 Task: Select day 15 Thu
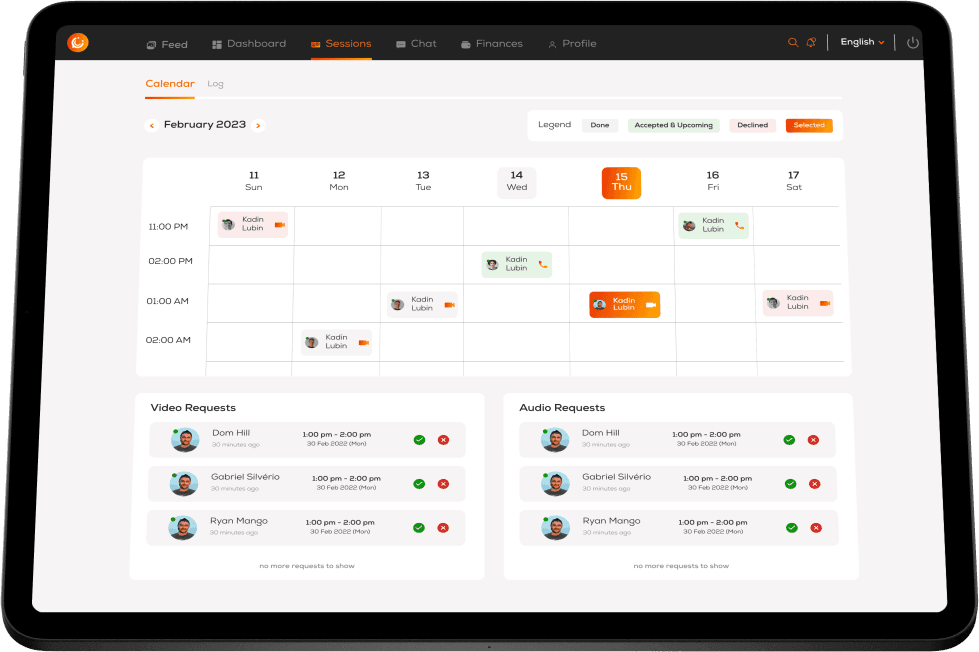click(621, 182)
